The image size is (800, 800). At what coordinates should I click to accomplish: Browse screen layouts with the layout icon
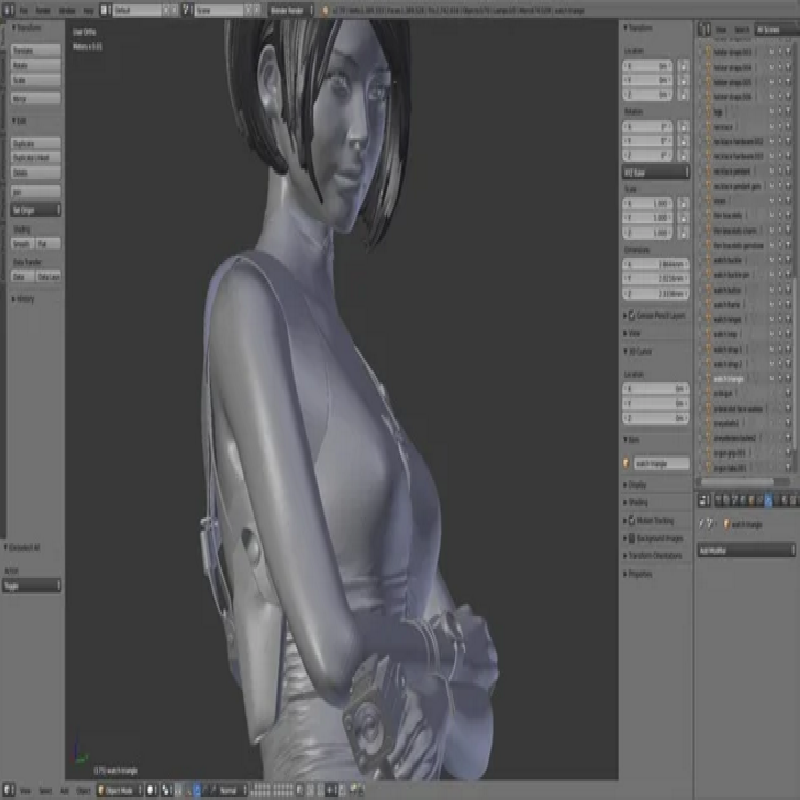(105, 10)
